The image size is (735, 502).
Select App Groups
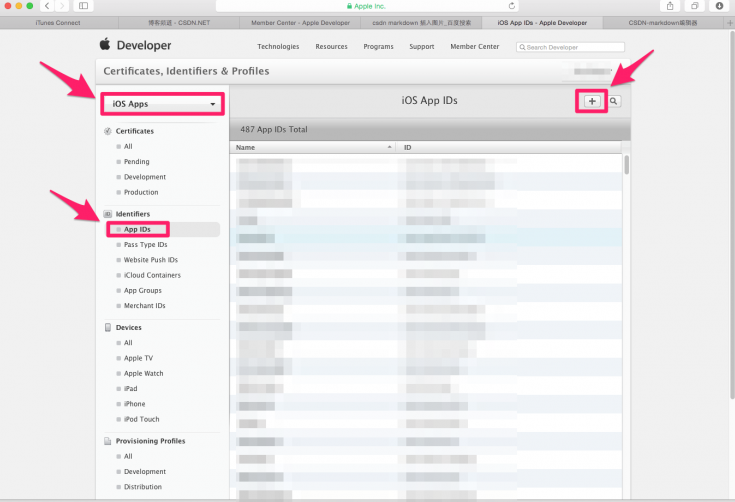[x=142, y=291]
